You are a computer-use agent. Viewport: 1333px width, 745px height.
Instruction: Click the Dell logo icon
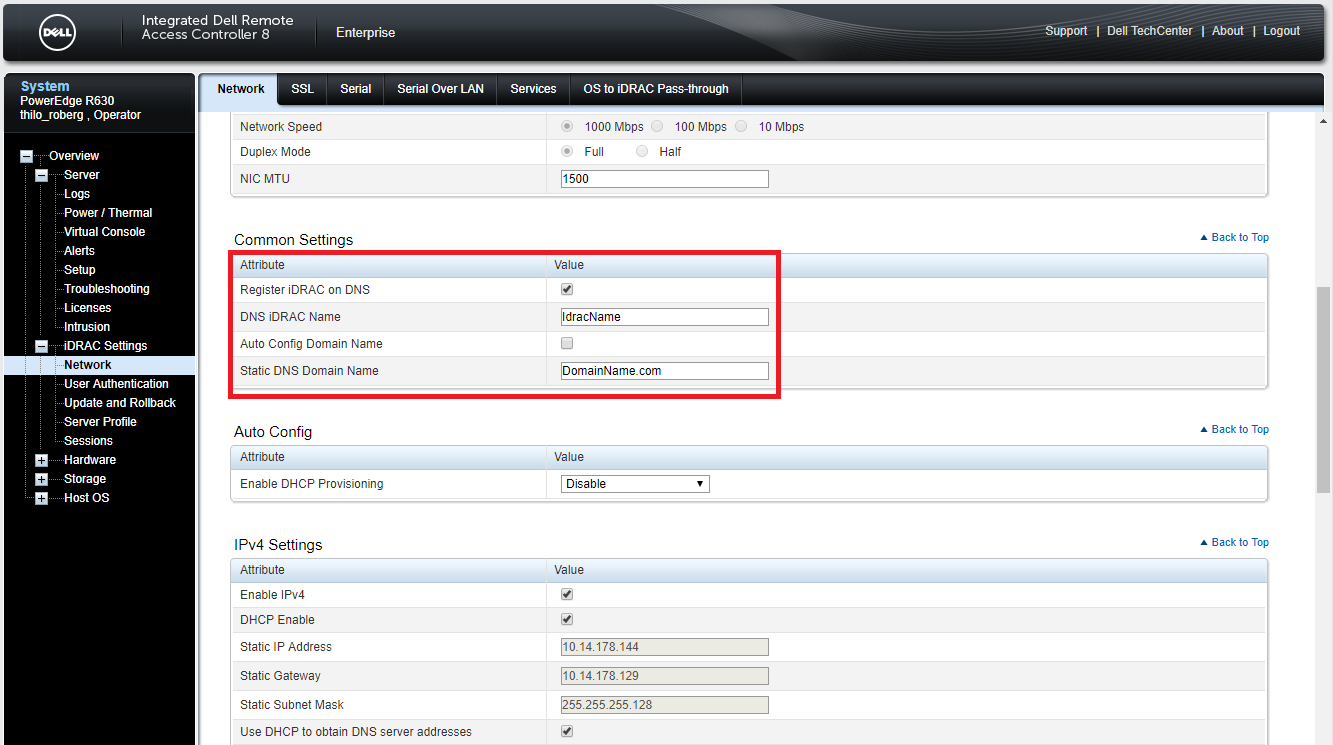point(58,34)
